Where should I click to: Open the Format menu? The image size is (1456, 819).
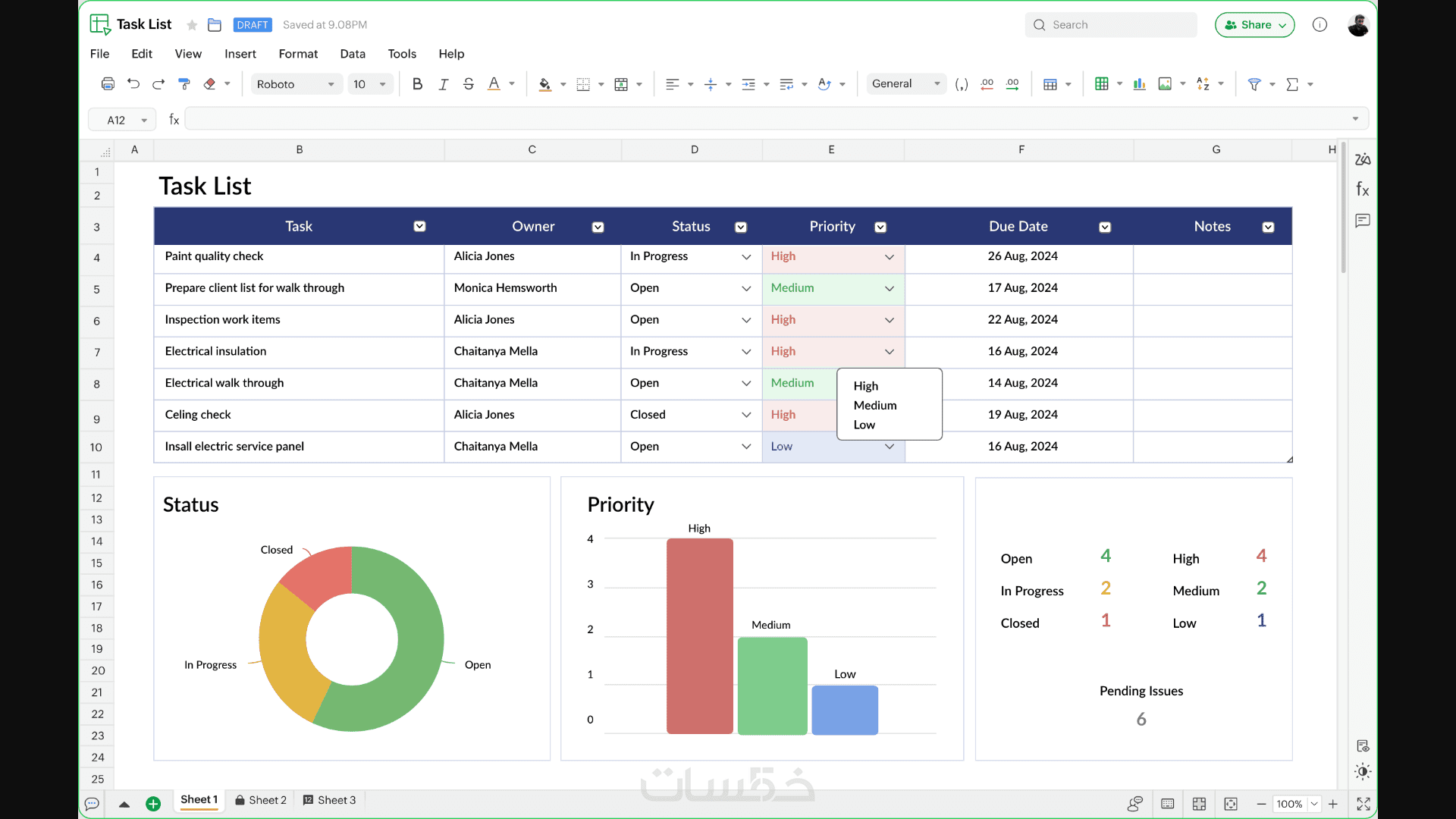[298, 54]
